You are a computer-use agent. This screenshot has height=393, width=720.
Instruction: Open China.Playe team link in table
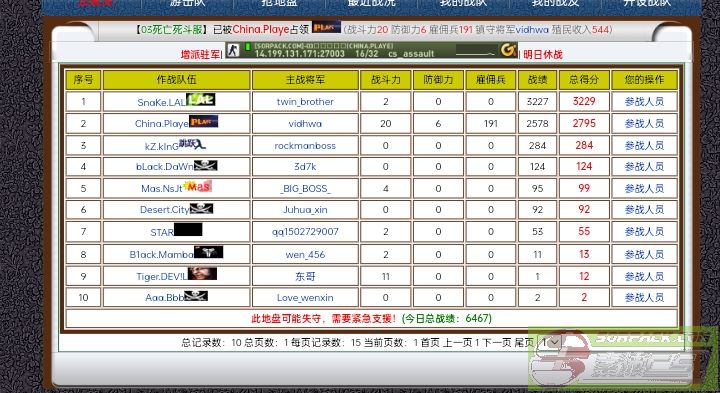point(162,124)
